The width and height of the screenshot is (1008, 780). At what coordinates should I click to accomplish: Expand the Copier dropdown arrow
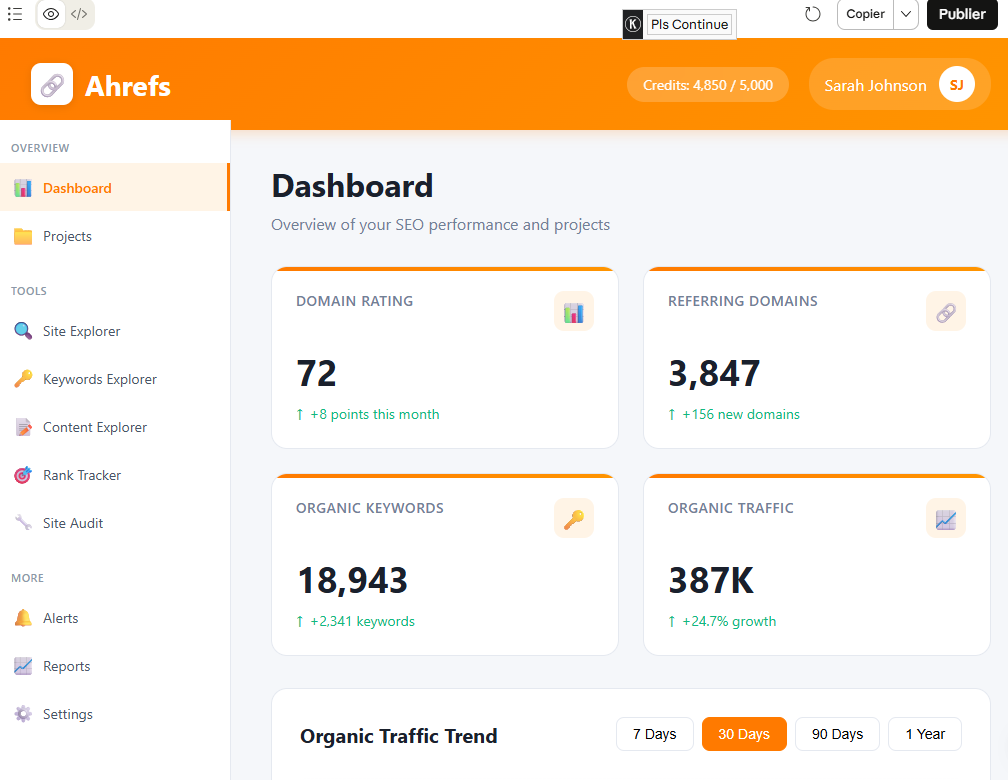(906, 14)
